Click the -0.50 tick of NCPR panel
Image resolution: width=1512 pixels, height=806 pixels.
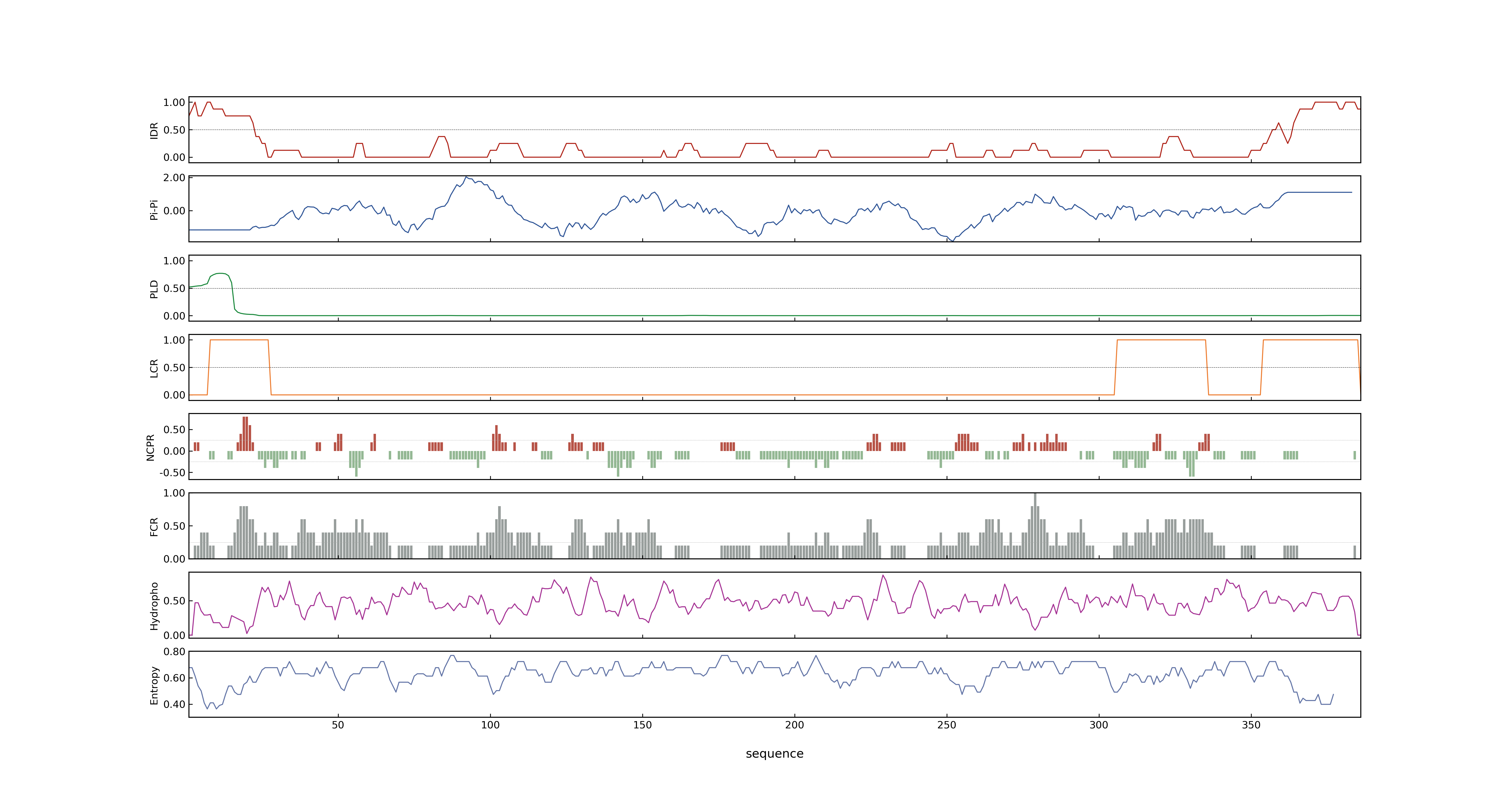click(172, 473)
